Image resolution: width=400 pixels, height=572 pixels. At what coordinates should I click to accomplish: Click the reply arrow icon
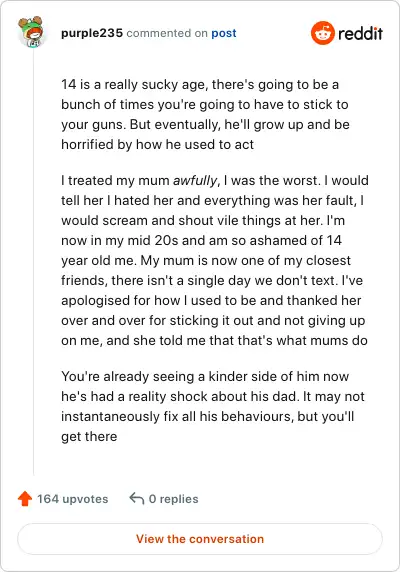point(137,498)
